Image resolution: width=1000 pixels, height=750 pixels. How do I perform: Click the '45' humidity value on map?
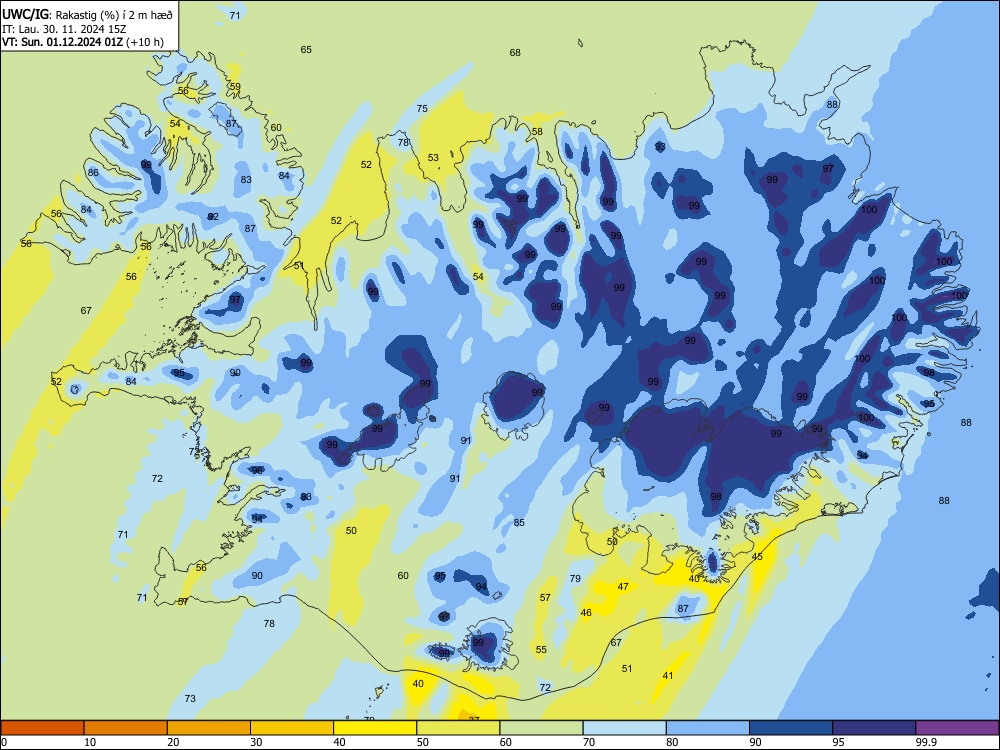[757, 557]
